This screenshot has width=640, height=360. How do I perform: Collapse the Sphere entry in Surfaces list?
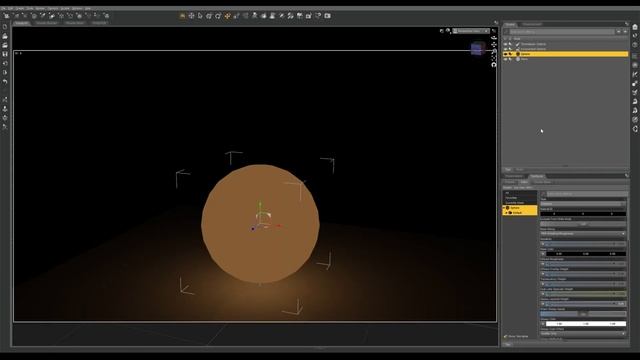click(x=504, y=208)
